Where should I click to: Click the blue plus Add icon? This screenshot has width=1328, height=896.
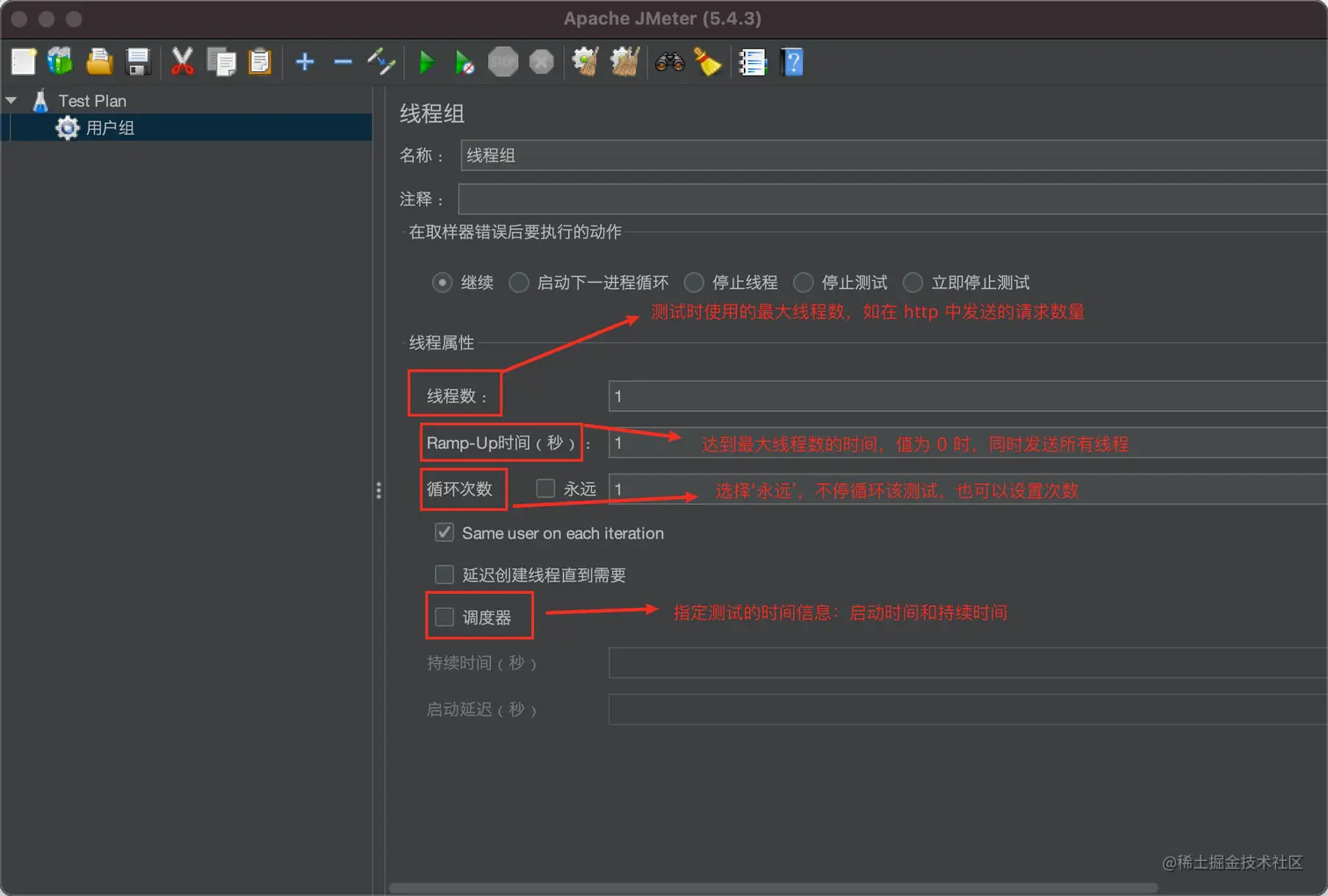(305, 61)
